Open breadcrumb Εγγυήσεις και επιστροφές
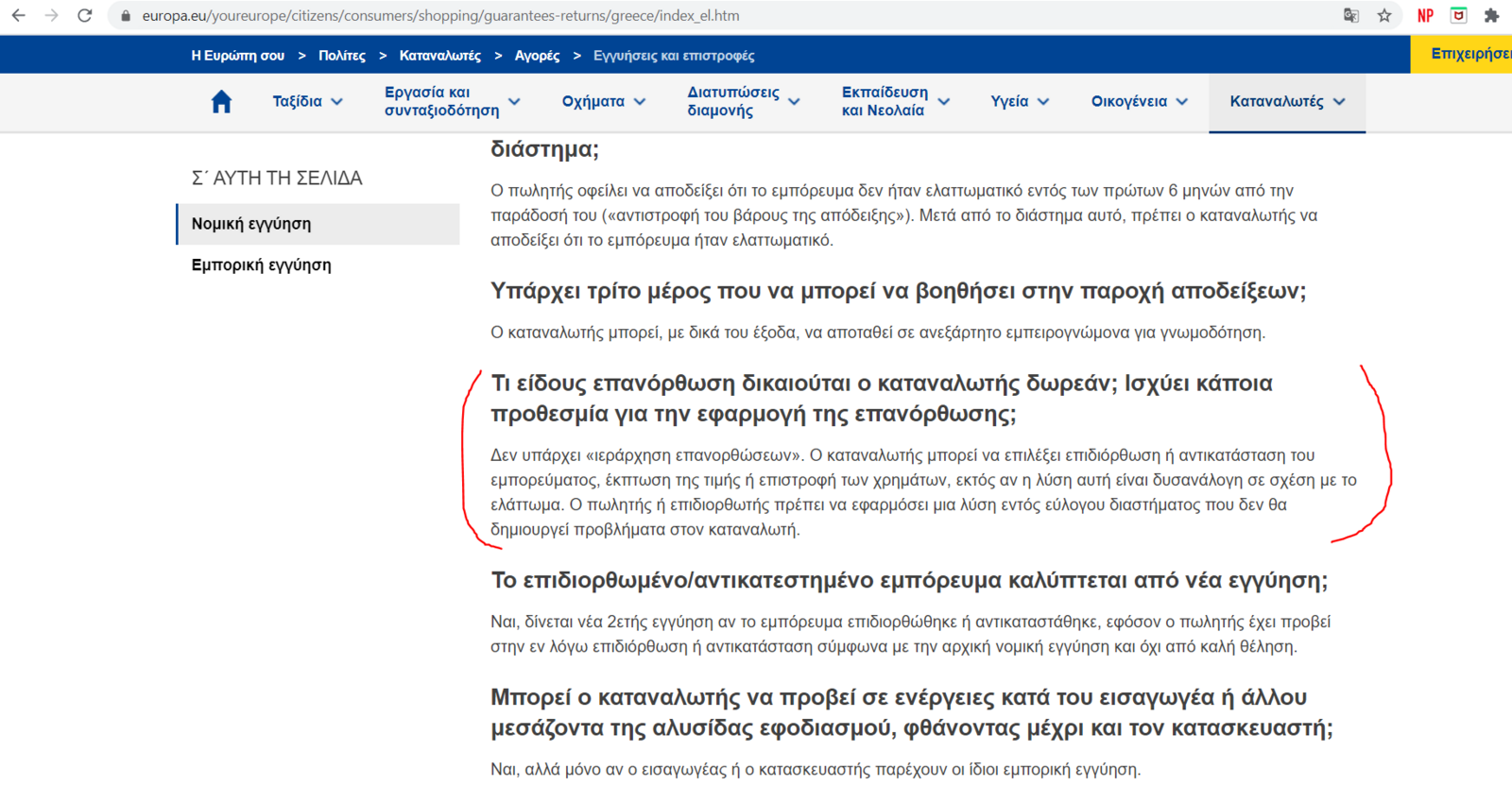1512x803 pixels. [674, 56]
